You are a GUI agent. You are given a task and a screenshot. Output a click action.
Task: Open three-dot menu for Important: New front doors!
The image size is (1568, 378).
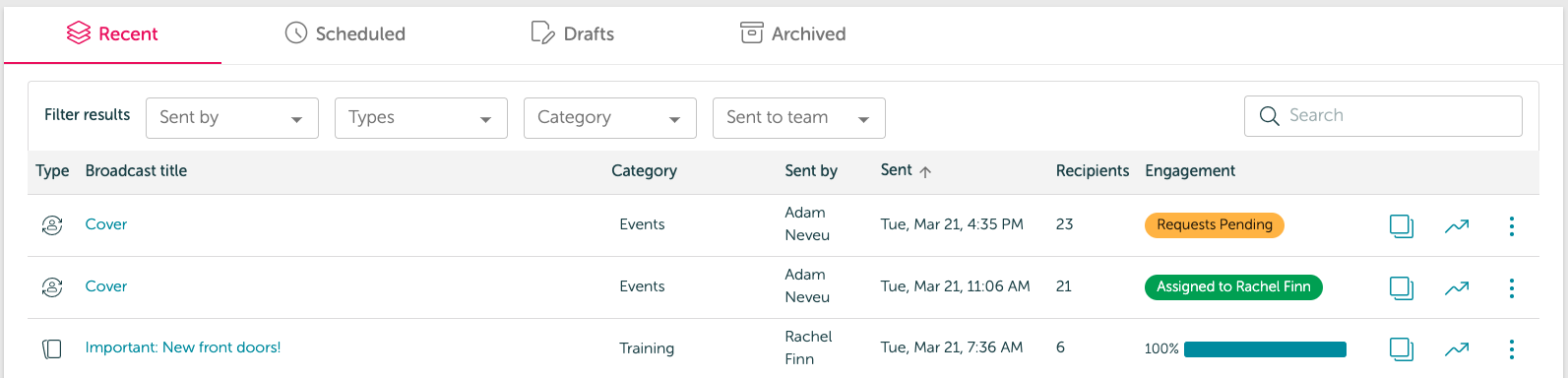[x=1512, y=349]
